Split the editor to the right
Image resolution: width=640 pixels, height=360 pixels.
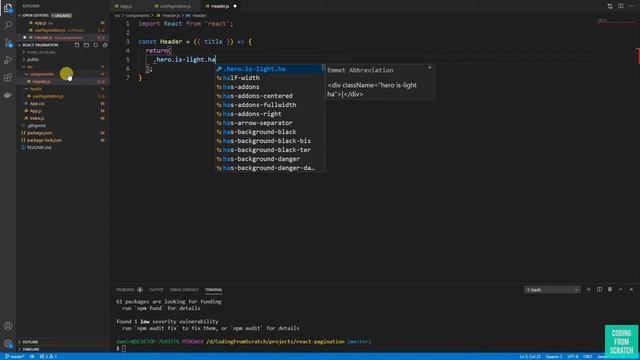pyautogui.click(x=620, y=6)
